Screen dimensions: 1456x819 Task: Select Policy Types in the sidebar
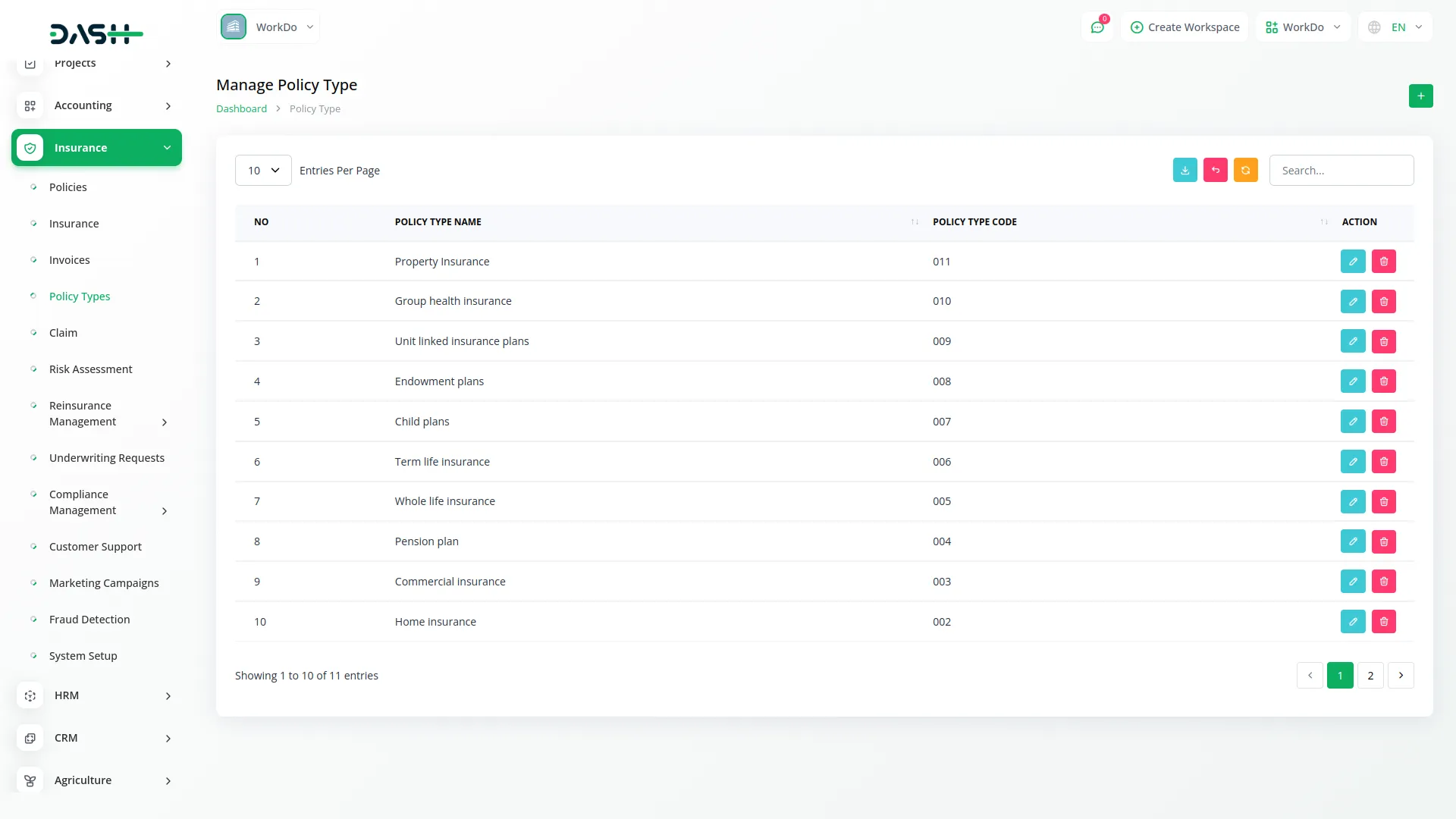click(x=79, y=296)
